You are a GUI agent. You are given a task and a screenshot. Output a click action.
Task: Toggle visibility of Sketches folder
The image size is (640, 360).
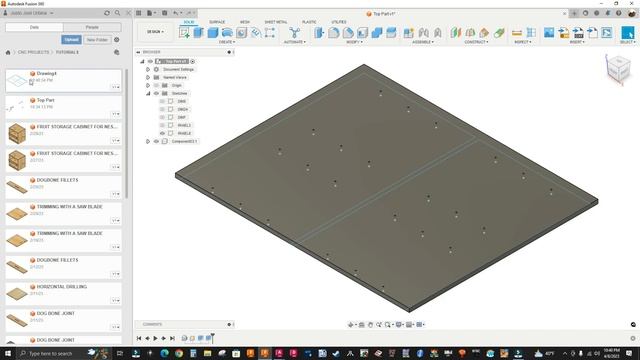pos(156,93)
